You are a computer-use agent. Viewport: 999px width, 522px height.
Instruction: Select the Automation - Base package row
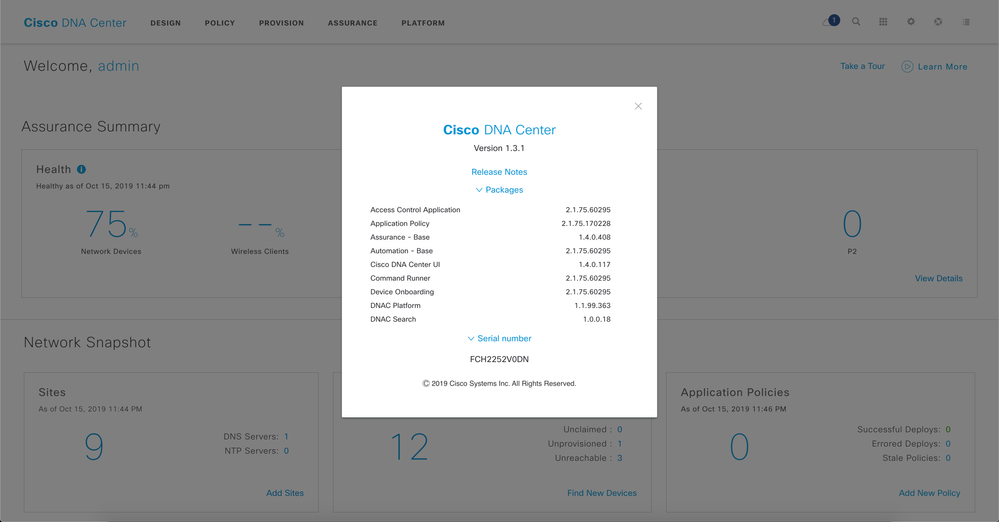coord(491,251)
